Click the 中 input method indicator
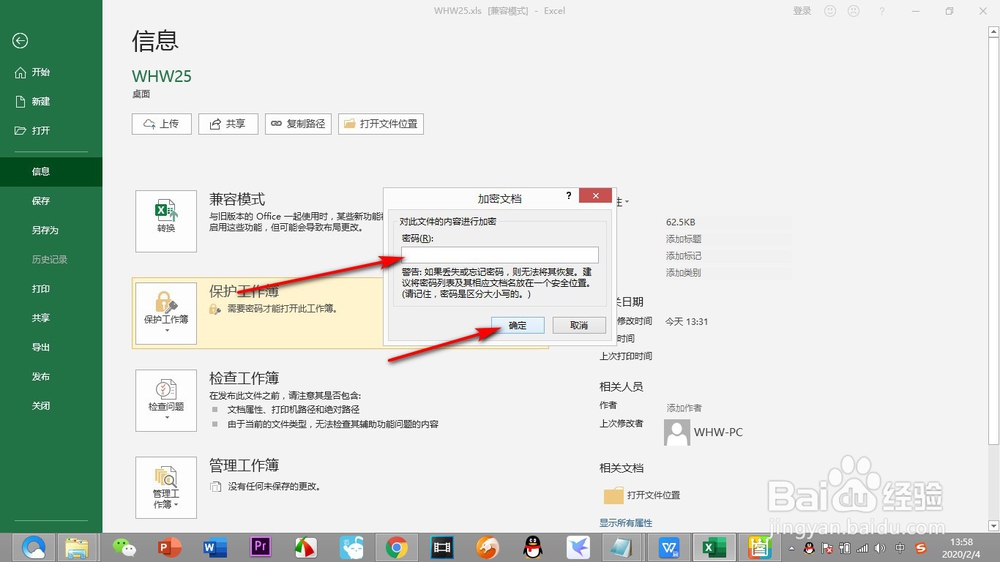The width and height of the screenshot is (1000, 562). pyautogui.click(x=900, y=549)
